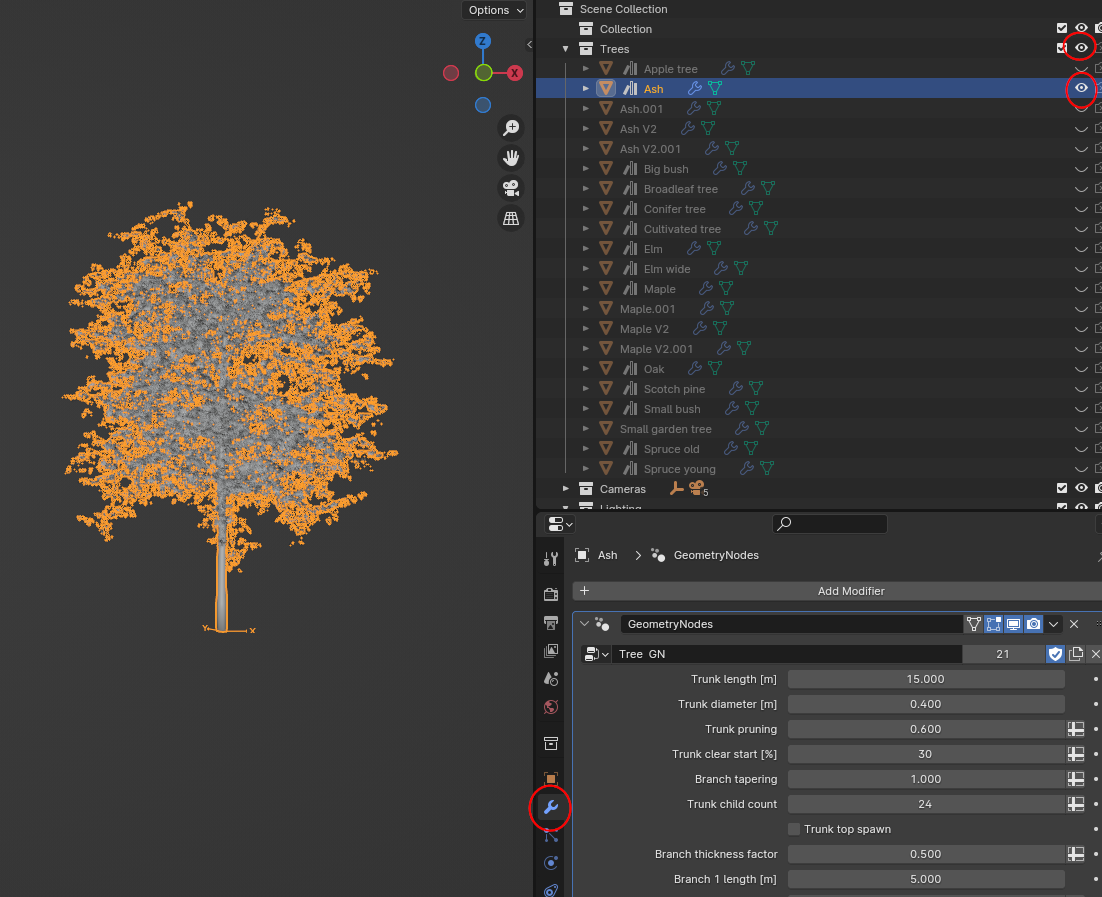The image size is (1102, 897).
Task: Click the orange object icon of Conifer tree
Action: point(606,209)
